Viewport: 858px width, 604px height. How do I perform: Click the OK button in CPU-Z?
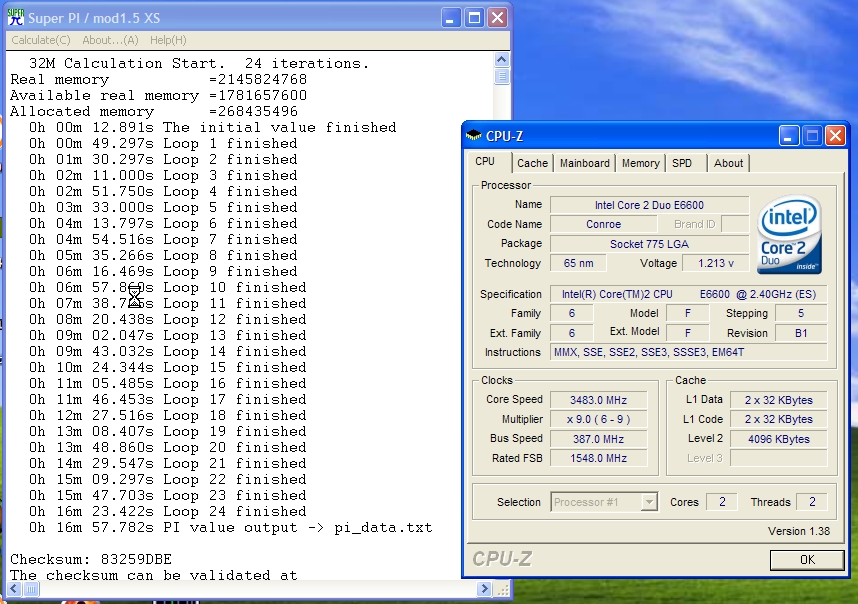click(x=807, y=560)
